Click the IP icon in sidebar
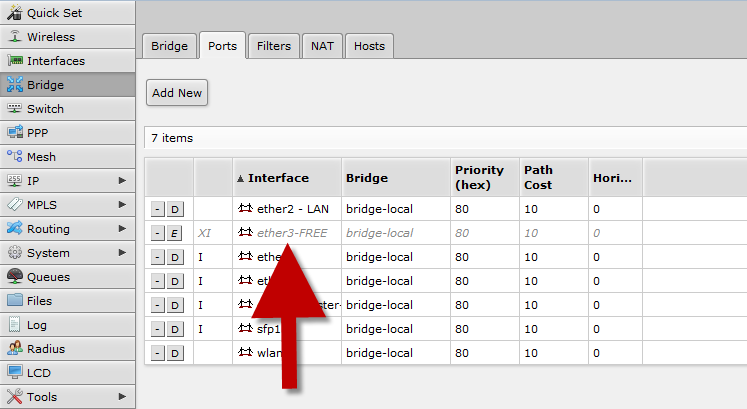Image resolution: width=747 pixels, height=409 pixels. [15, 180]
